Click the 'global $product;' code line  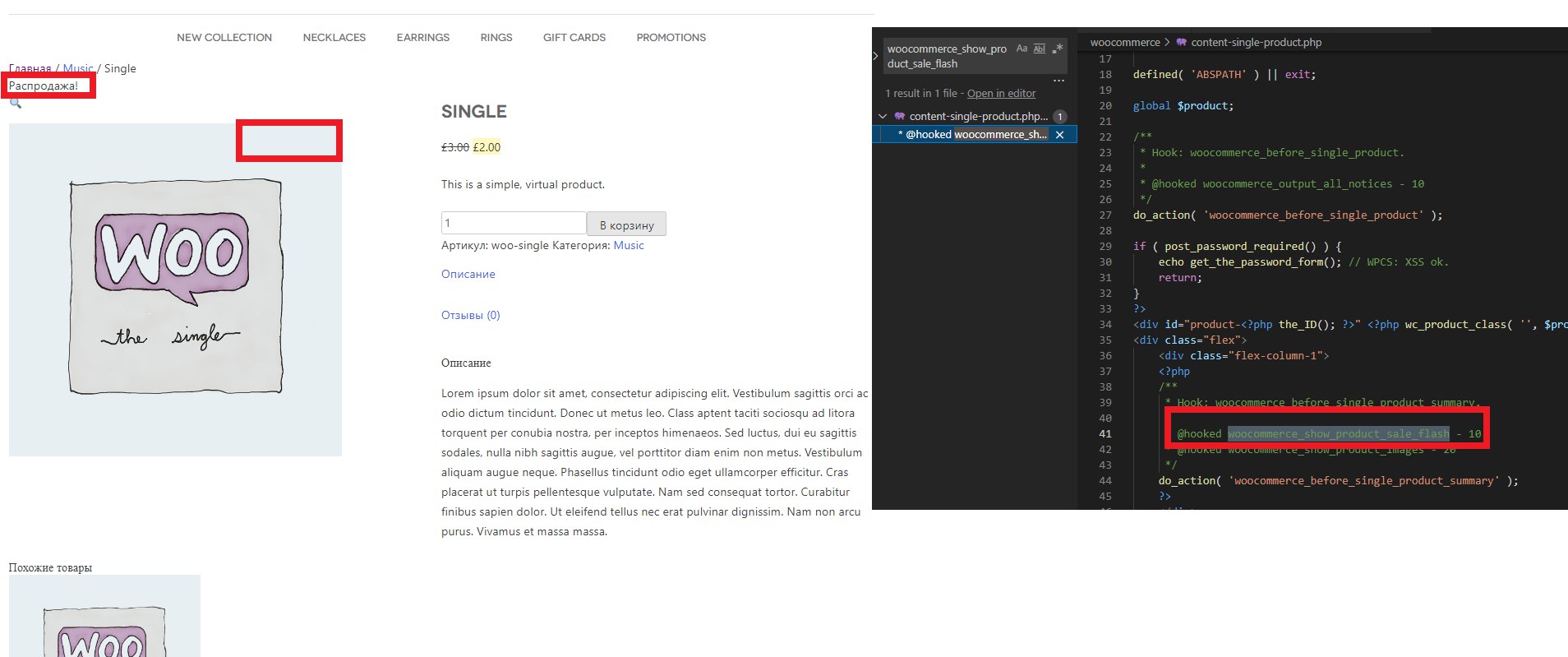[1183, 106]
